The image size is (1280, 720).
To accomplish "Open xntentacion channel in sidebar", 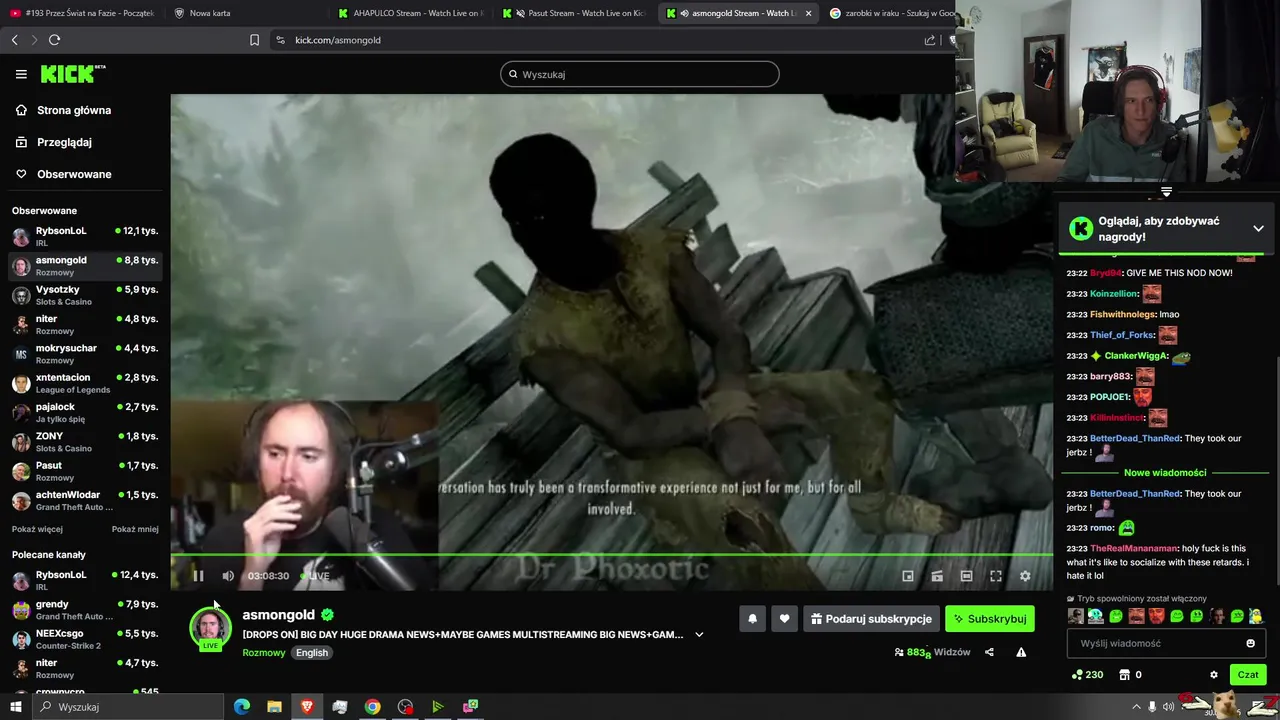I will coord(85,383).
